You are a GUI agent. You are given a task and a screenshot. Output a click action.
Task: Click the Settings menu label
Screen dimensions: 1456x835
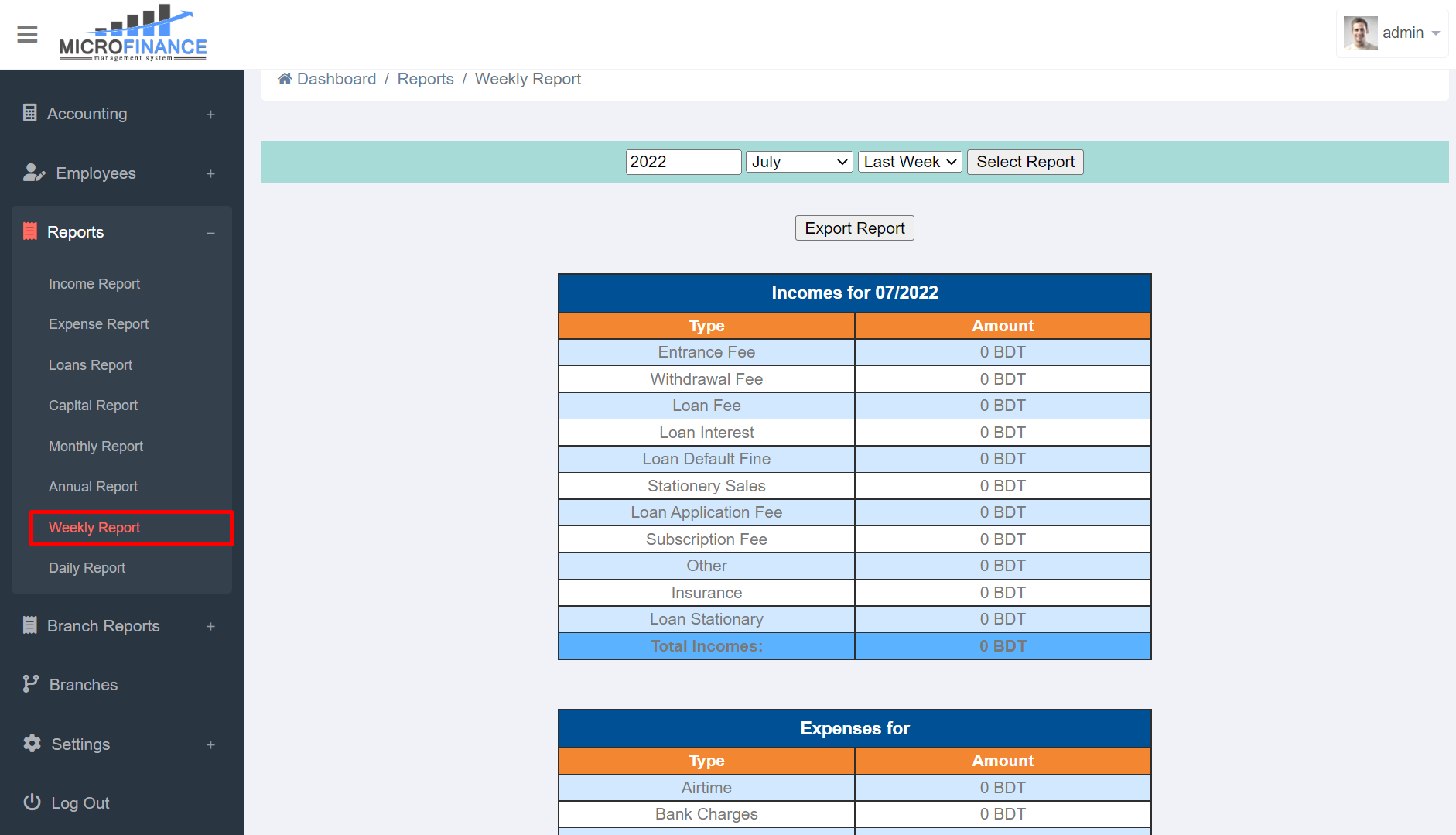pyautogui.click(x=80, y=744)
